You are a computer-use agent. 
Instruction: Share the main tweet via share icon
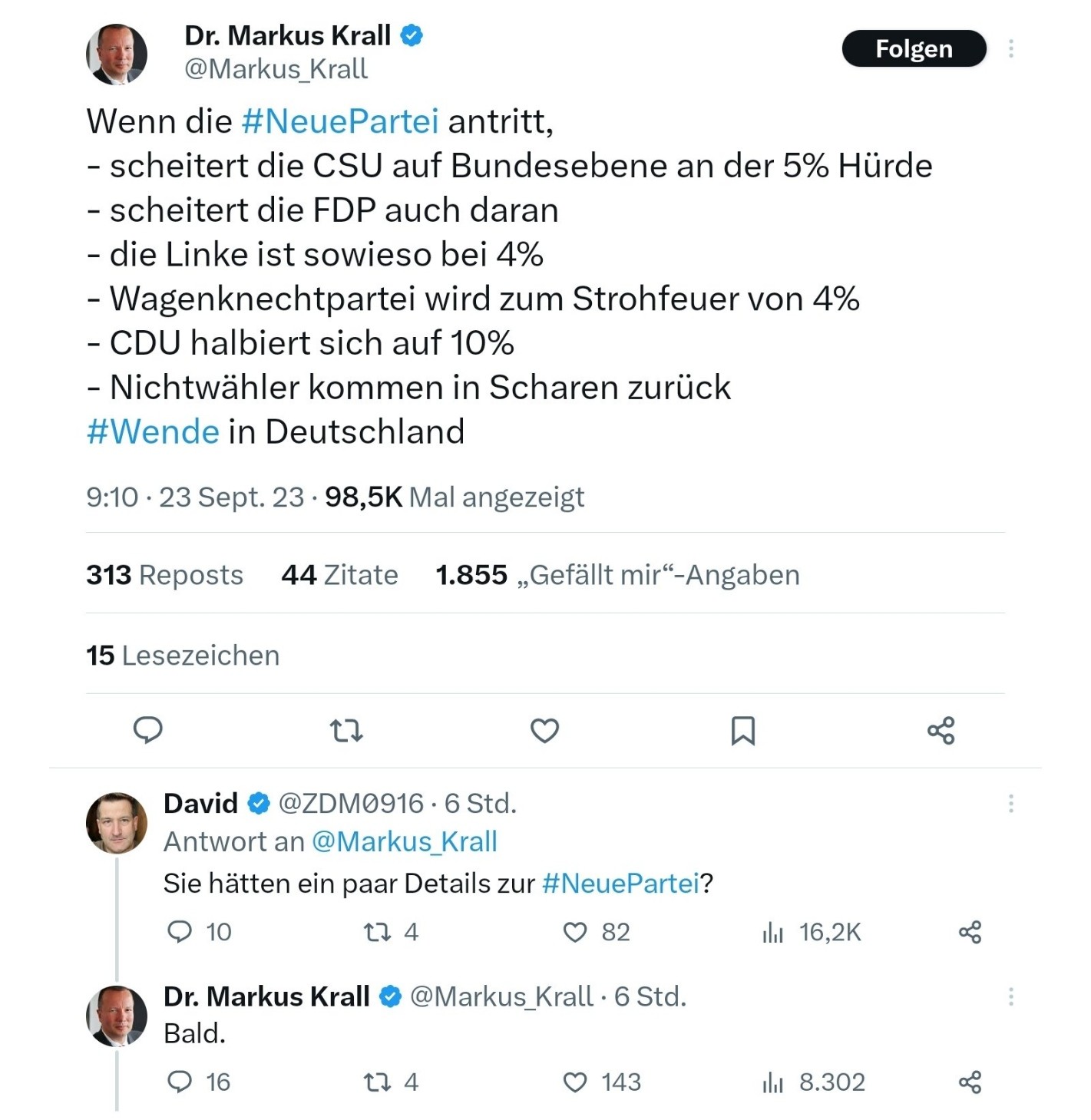pos(941,730)
